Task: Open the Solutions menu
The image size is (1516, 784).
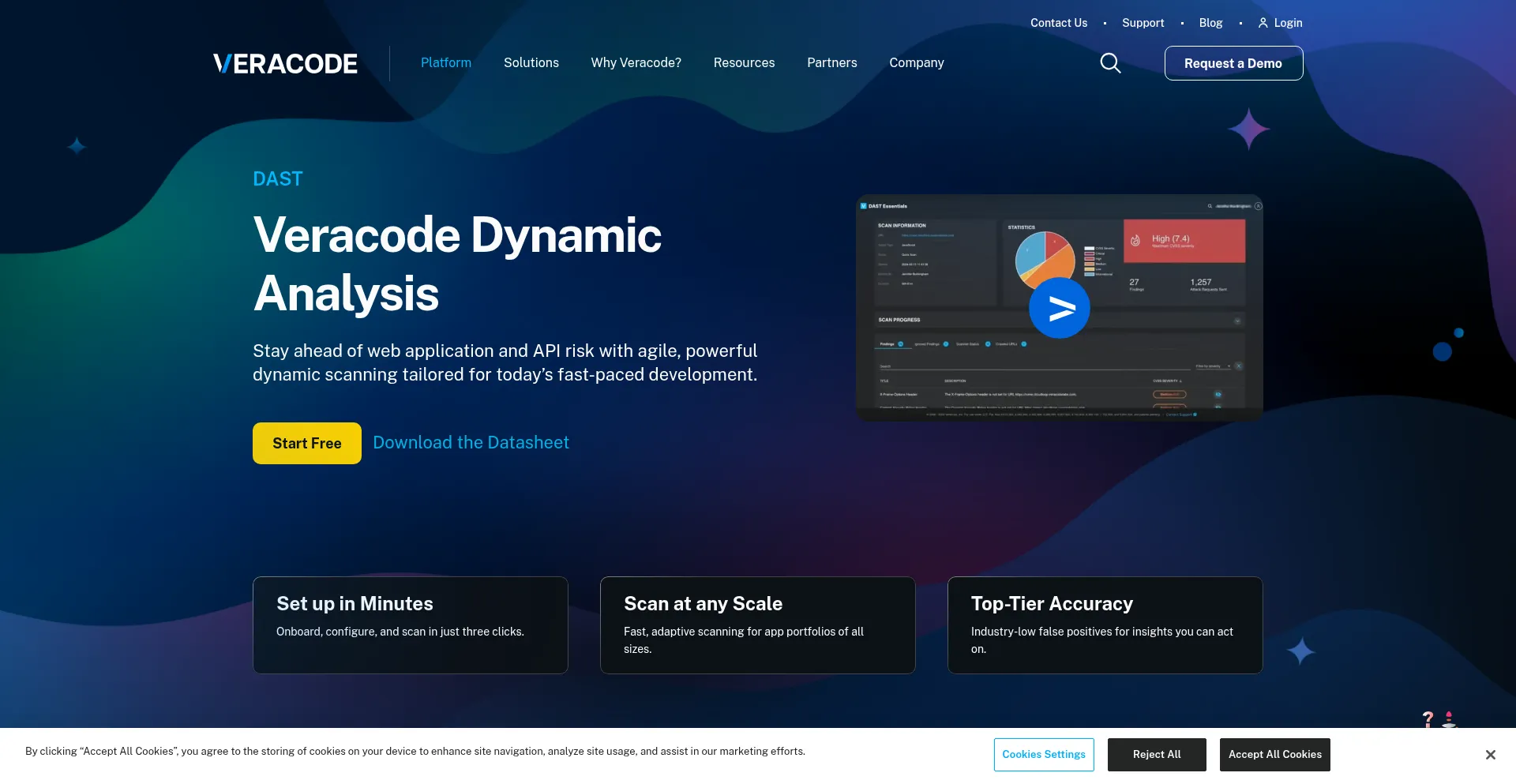Action: [531, 62]
